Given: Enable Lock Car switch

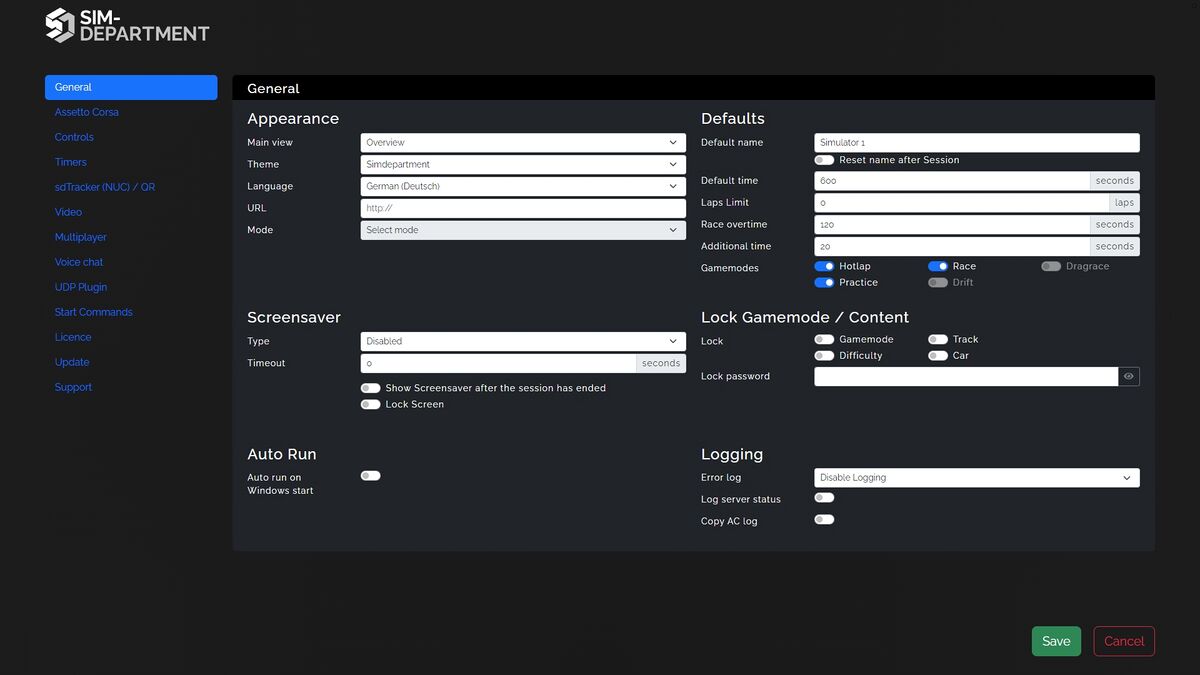Looking at the screenshot, I should (x=938, y=355).
